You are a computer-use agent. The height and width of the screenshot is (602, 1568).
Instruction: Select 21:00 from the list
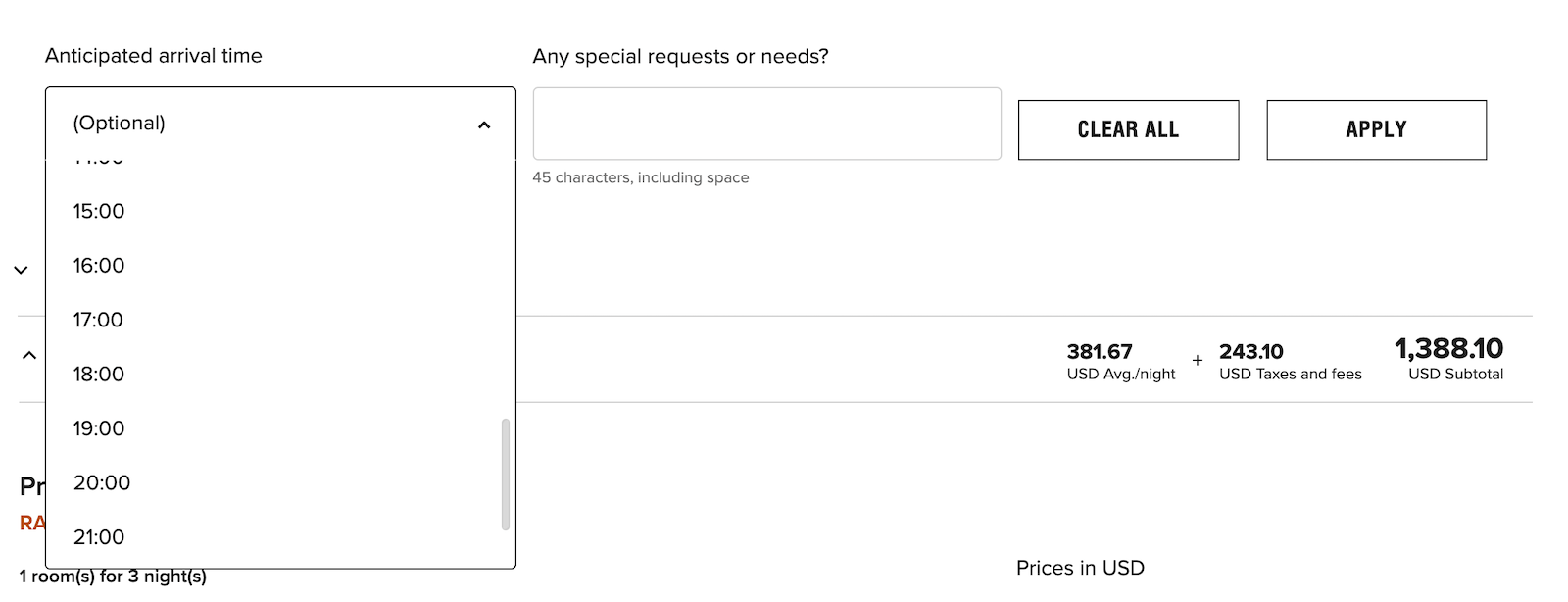tap(99, 537)
